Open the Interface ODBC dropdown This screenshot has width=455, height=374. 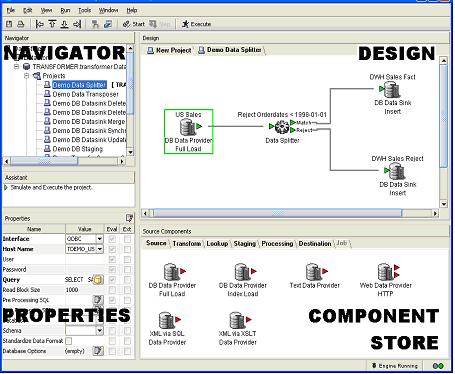[100, 239]
